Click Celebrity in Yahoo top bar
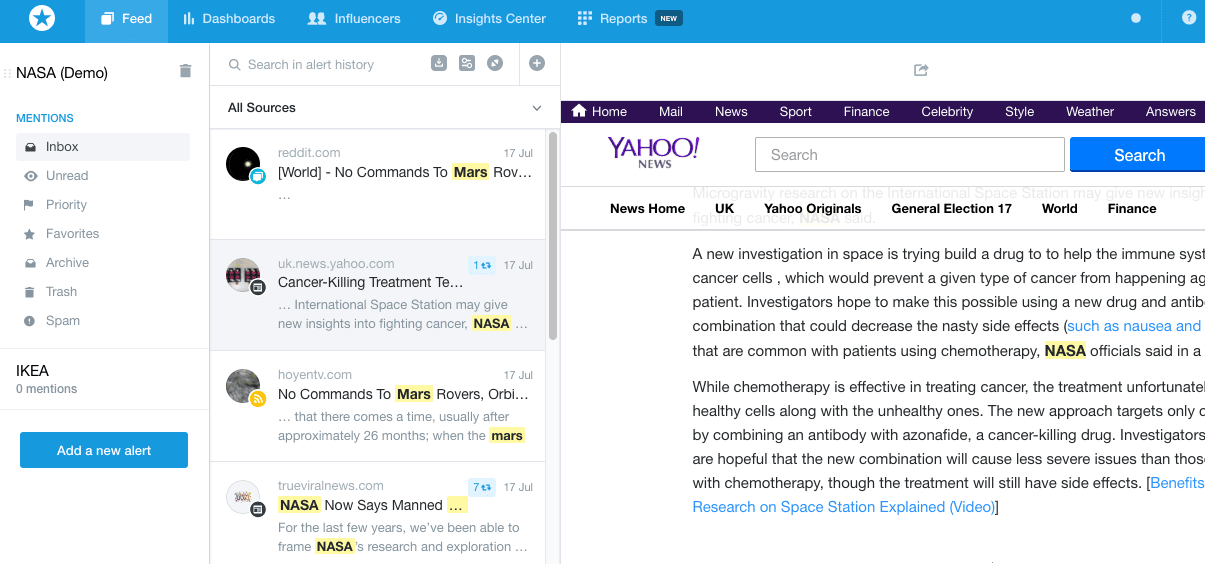 [947, 112]
